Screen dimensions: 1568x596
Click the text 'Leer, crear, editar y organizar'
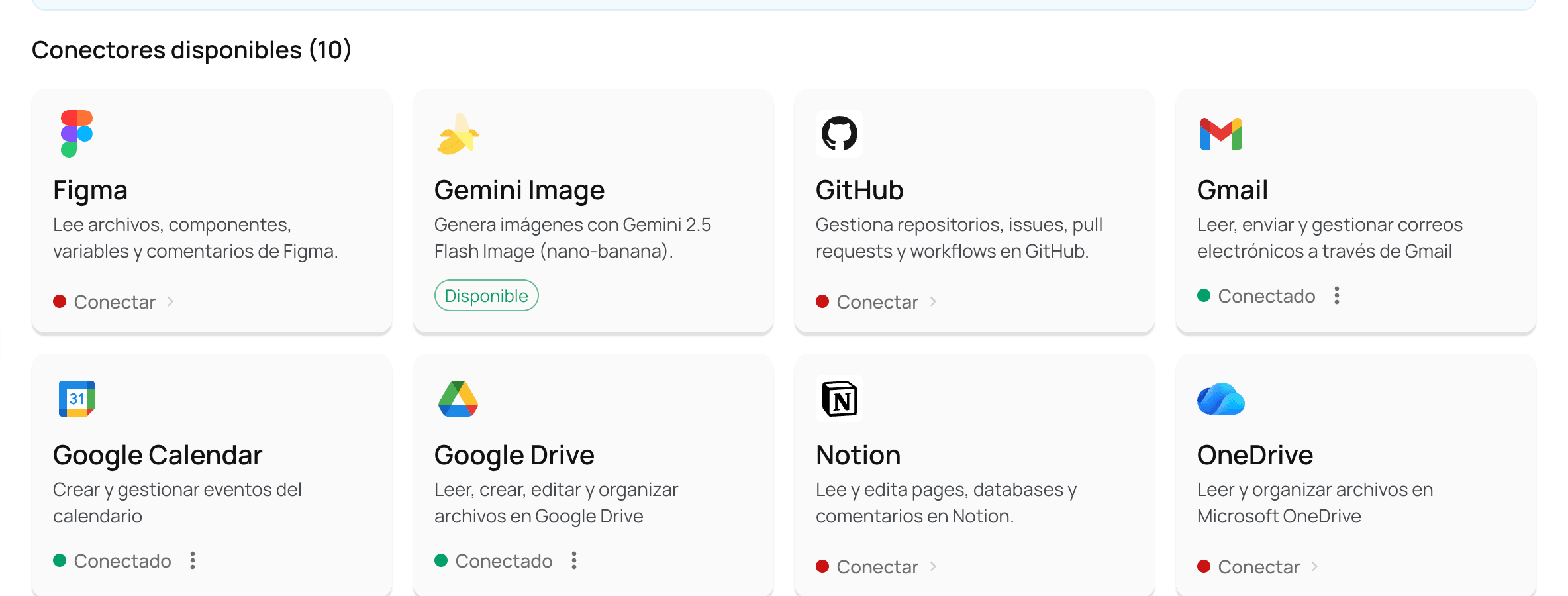(556, 490)
